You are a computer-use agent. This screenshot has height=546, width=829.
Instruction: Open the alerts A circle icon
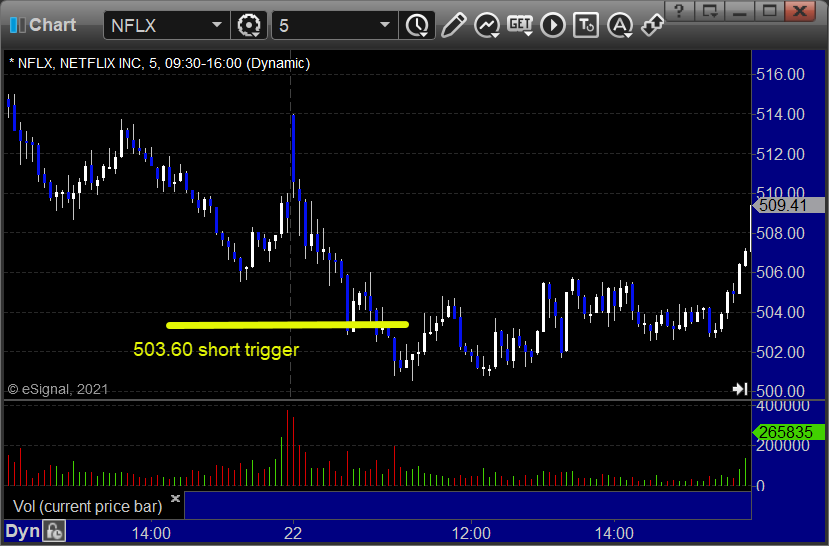(620, 25)
